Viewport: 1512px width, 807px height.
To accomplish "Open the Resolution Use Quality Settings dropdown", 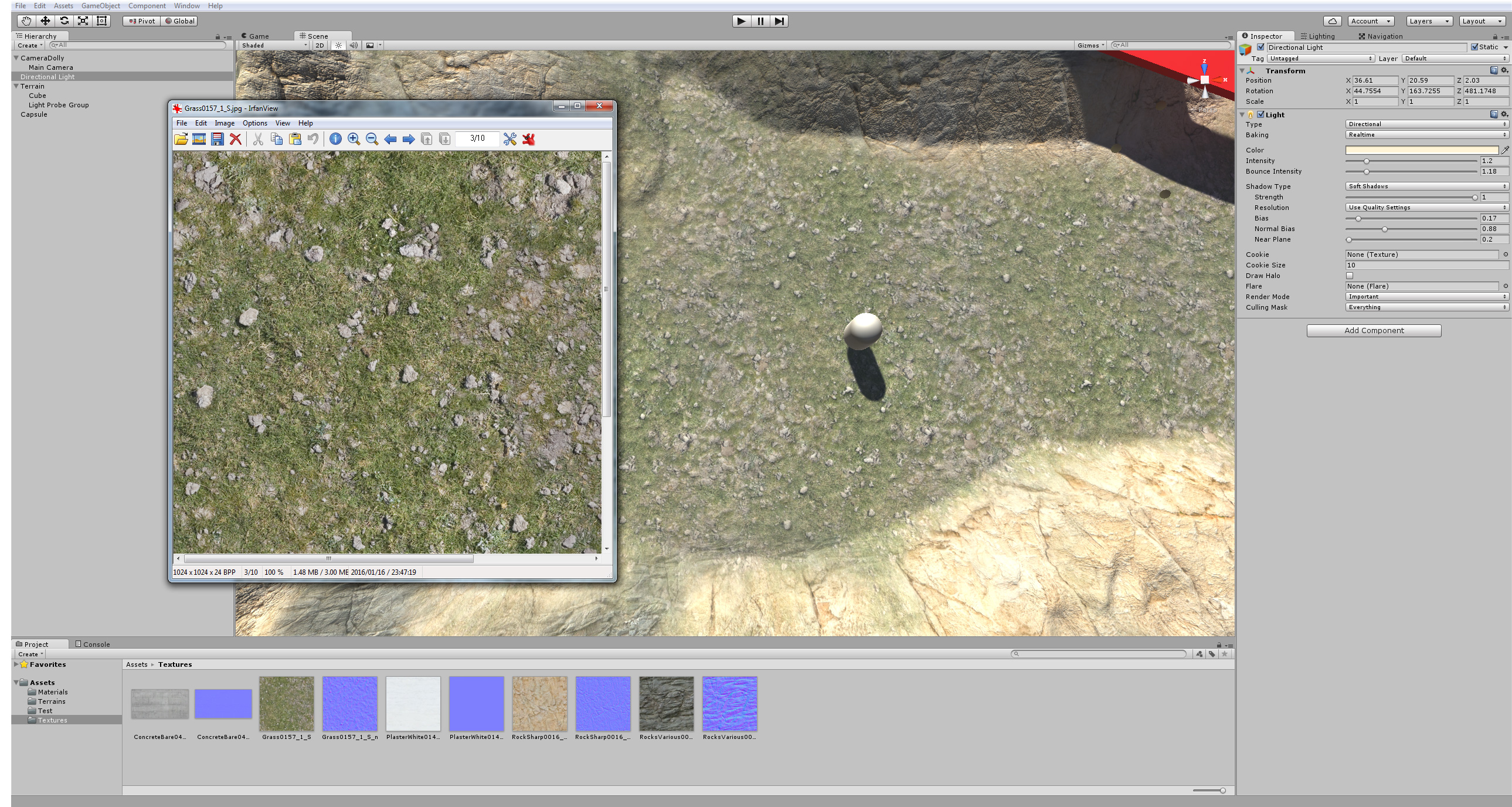I will point(1426,208).
